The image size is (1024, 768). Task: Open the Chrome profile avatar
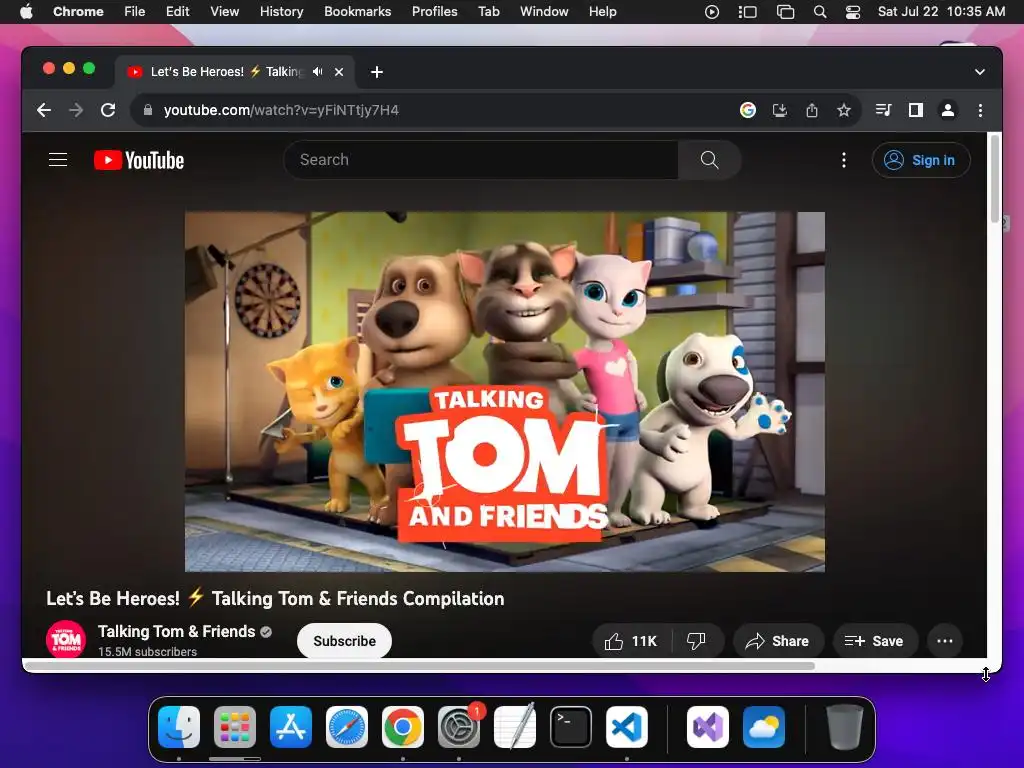(948, 110)
